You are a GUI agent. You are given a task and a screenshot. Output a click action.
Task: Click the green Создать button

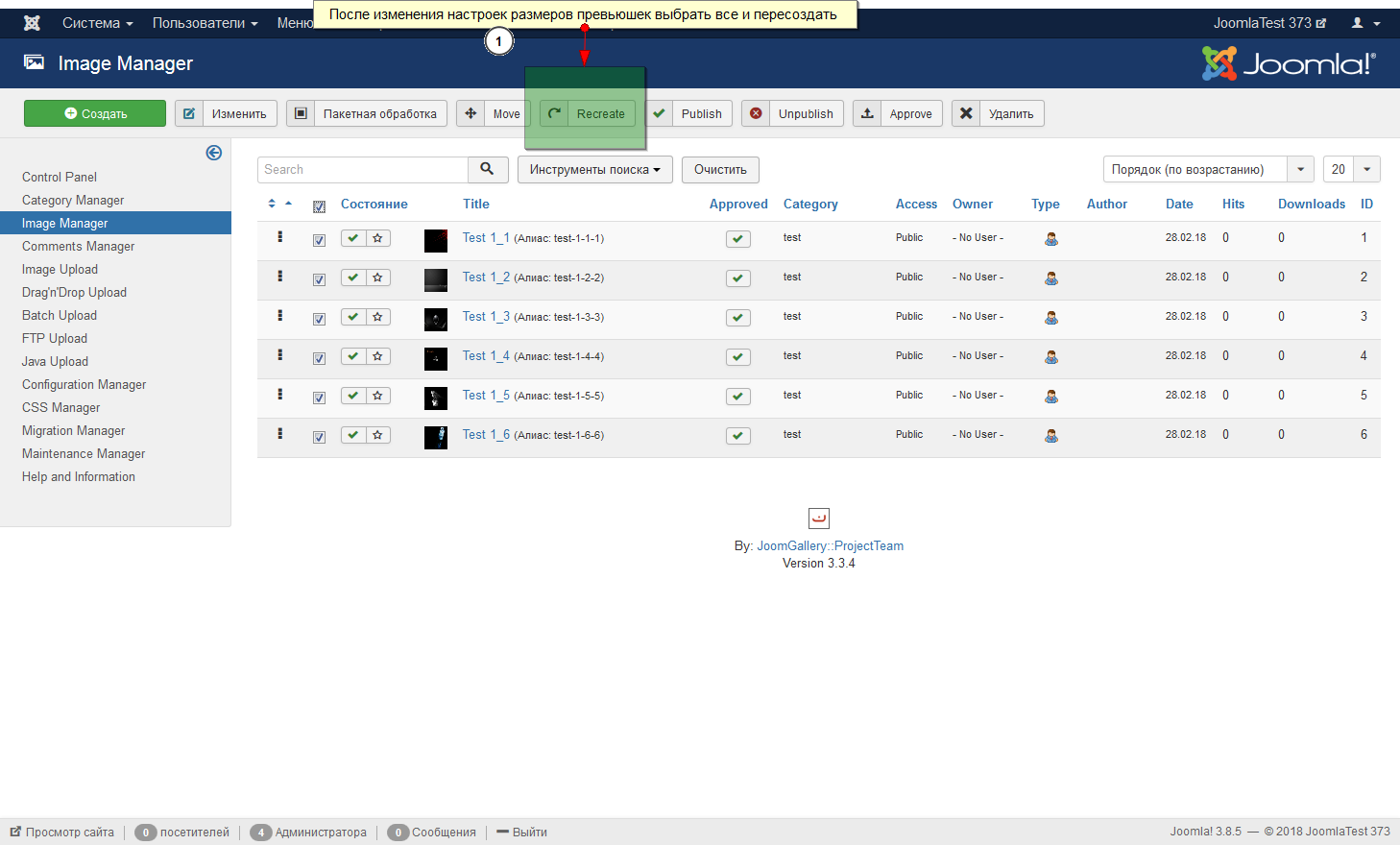[95, 113]
